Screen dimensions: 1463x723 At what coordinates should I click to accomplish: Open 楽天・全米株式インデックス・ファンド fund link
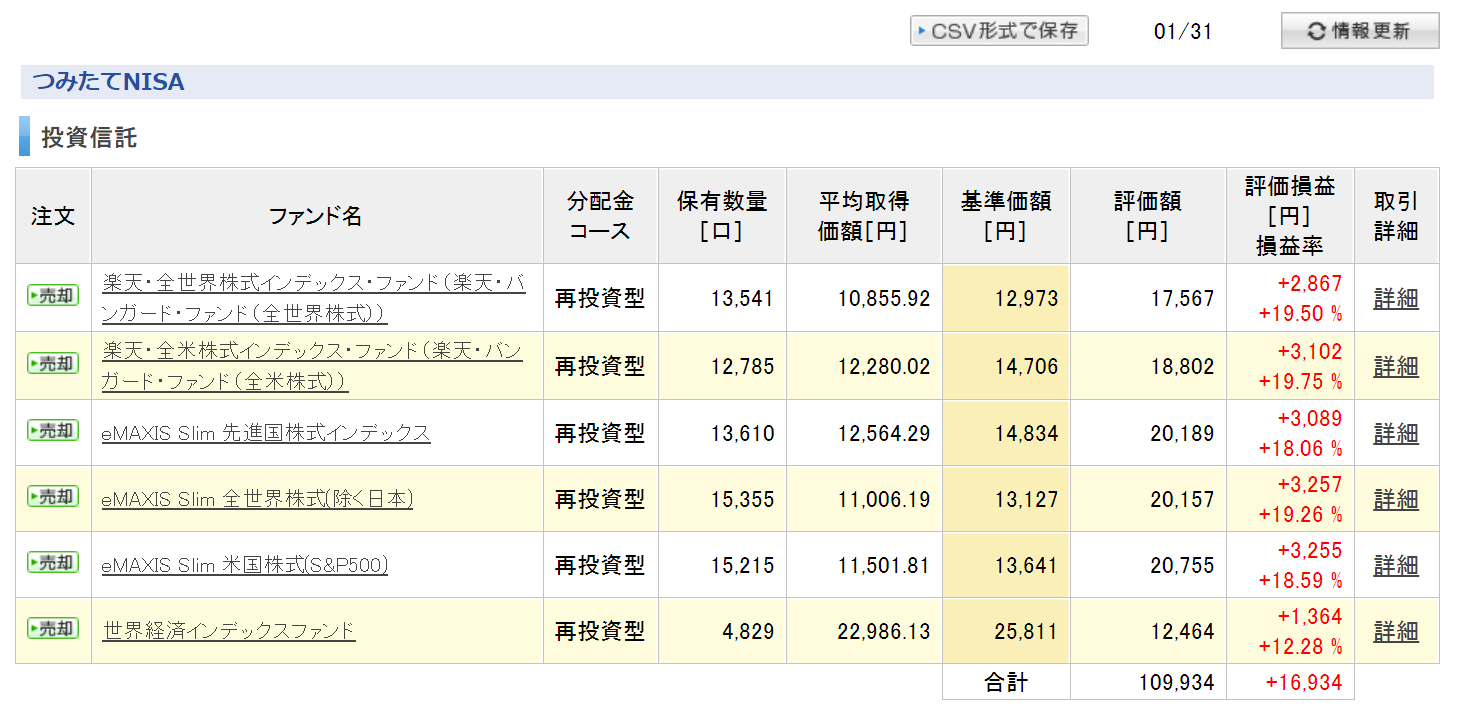tap(312, 366)
